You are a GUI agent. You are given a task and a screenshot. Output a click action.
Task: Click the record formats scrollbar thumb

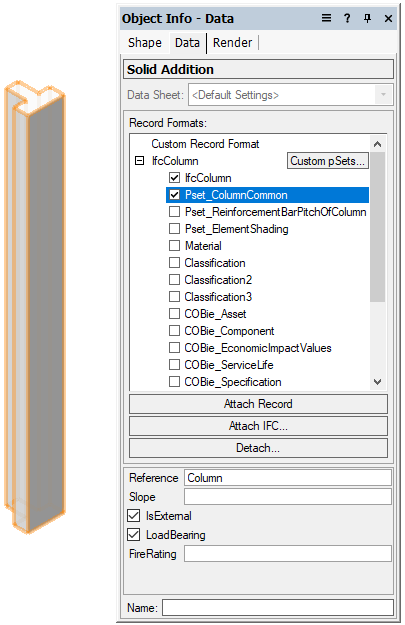pyautogui.click(x=377, y=227)
